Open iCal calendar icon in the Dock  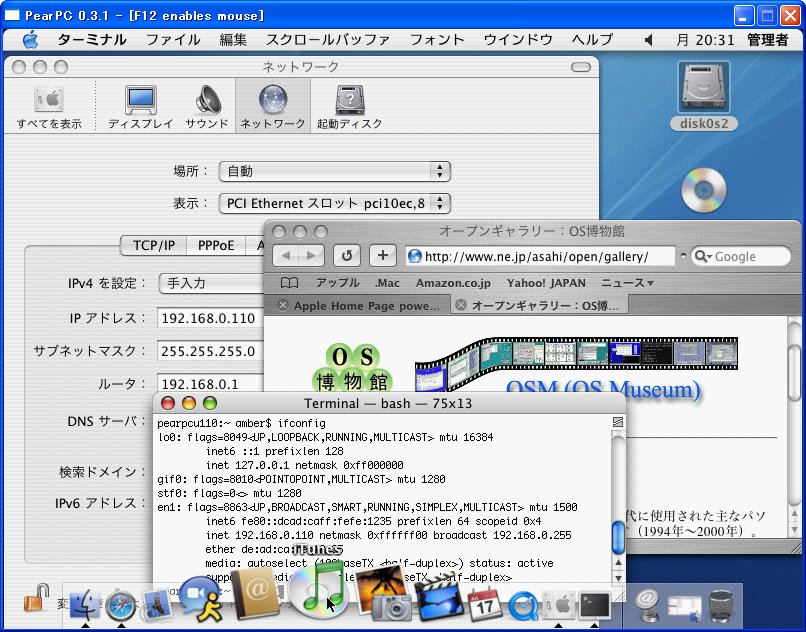[484, 603]
